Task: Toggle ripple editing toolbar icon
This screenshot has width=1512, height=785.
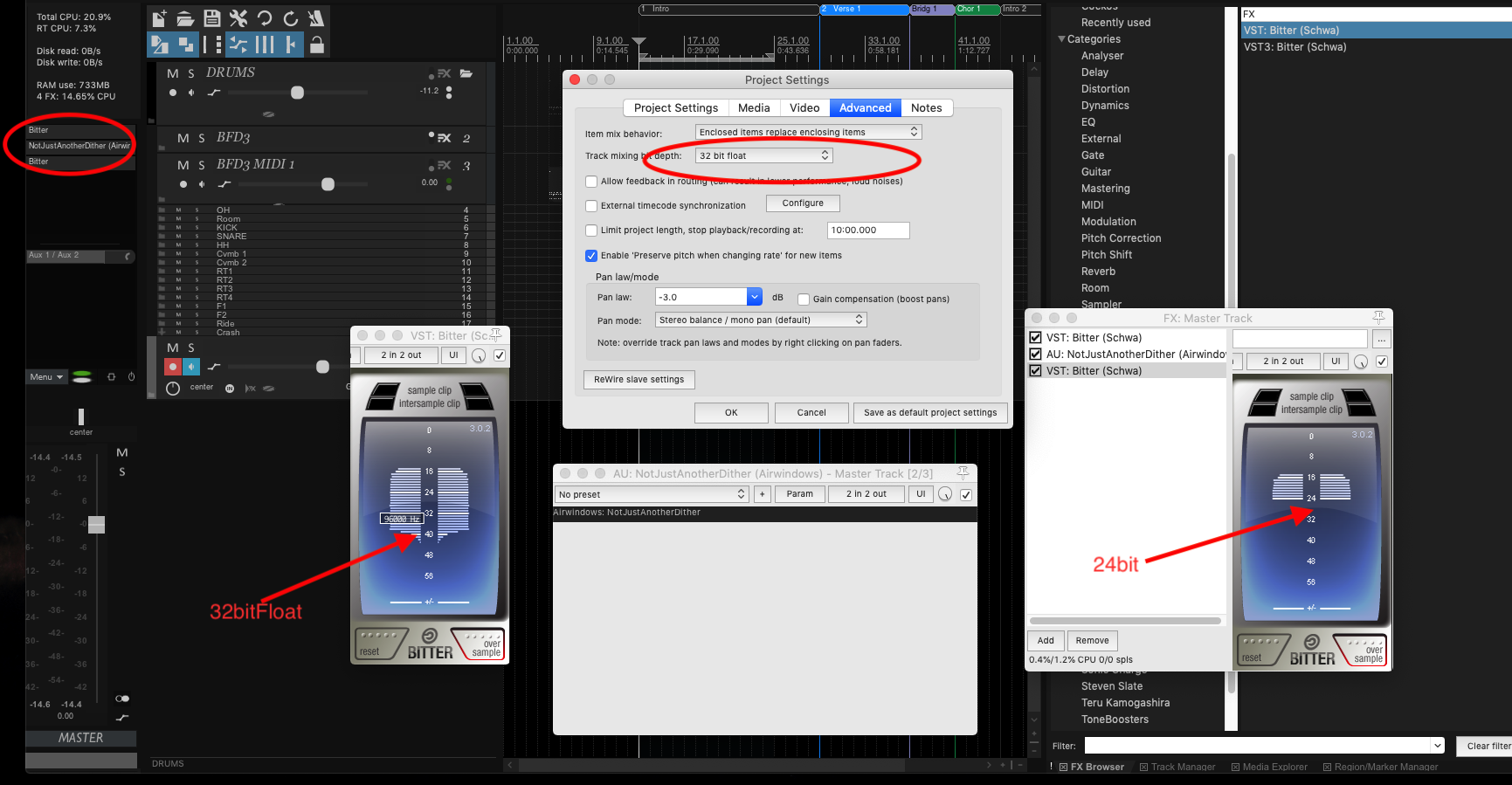Action: 211,45
